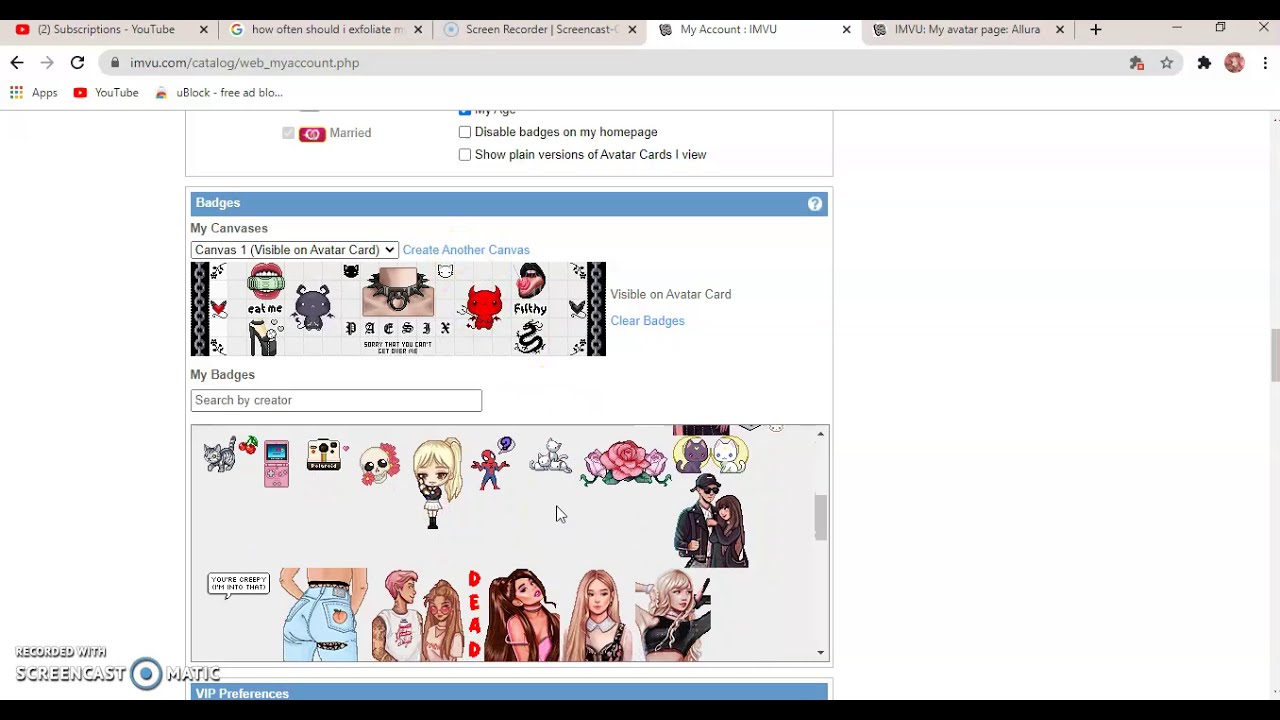
Task: Close the Subscriptions - YouTube tab
Action: 204,30
